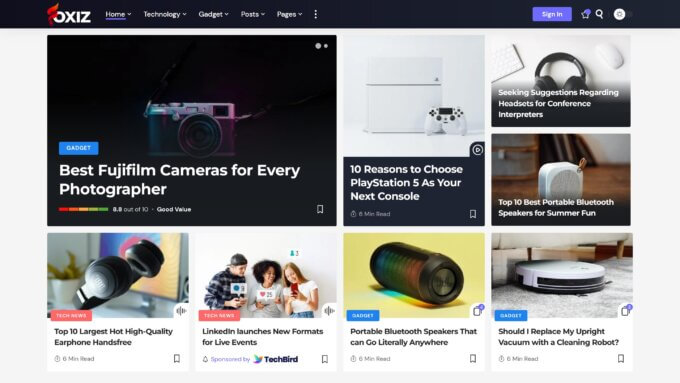Click the play icon on PlayStation post
Image resolution: width=680 pixels, height=383 pixels.
(477, 150)
